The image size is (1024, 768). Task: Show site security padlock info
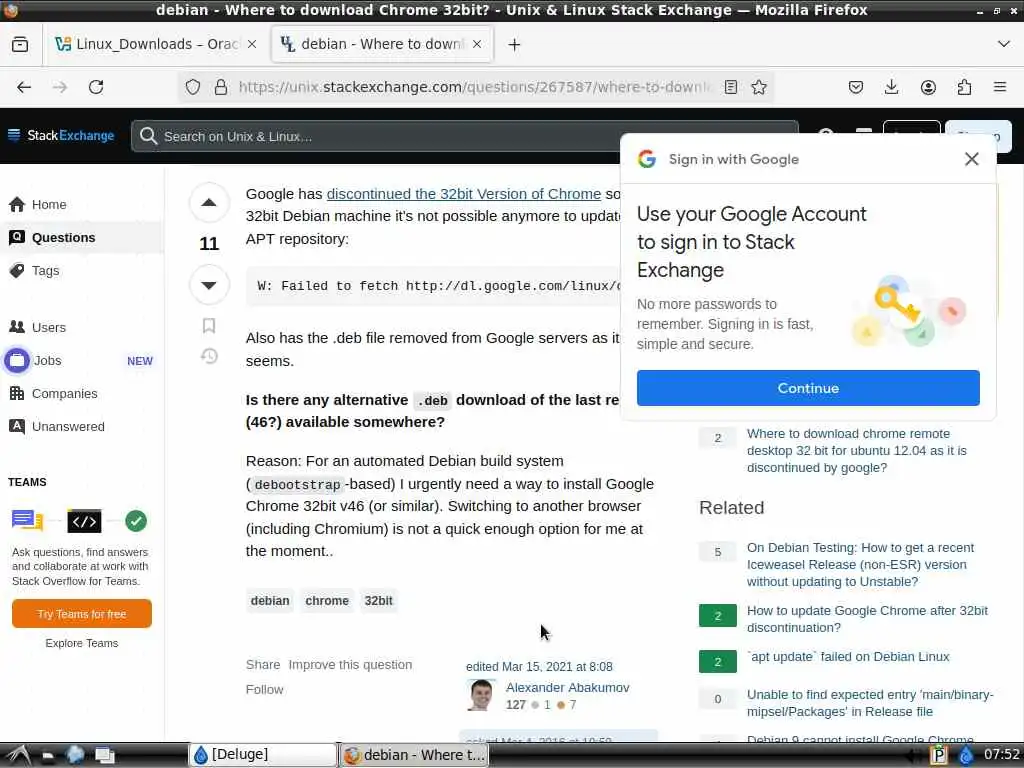pos(221,87)
